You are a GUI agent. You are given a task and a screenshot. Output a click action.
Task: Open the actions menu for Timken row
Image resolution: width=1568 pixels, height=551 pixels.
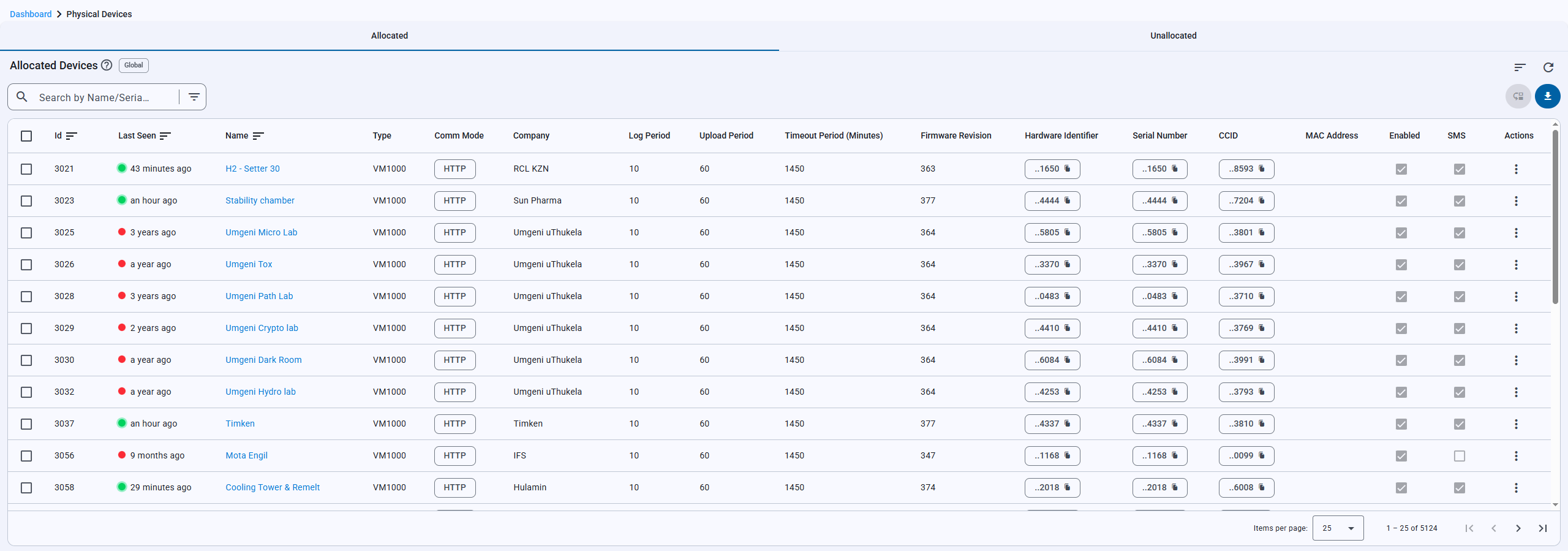(x=1516, y=424)
